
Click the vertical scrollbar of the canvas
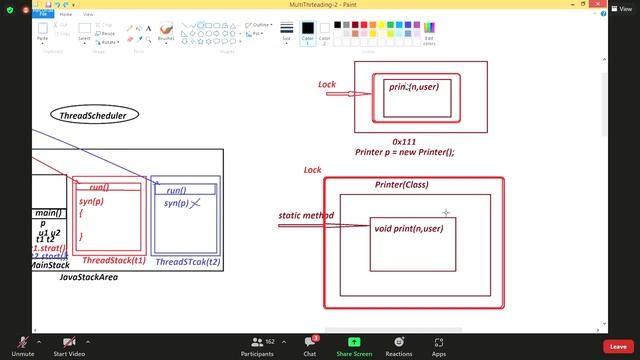point(604,105)
